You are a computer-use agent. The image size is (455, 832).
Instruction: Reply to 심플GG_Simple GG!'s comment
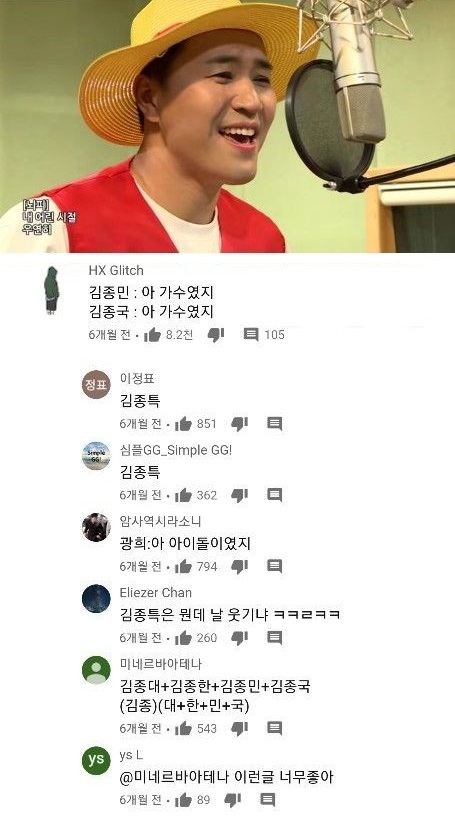pyautogui.click(x=274, y=495)
